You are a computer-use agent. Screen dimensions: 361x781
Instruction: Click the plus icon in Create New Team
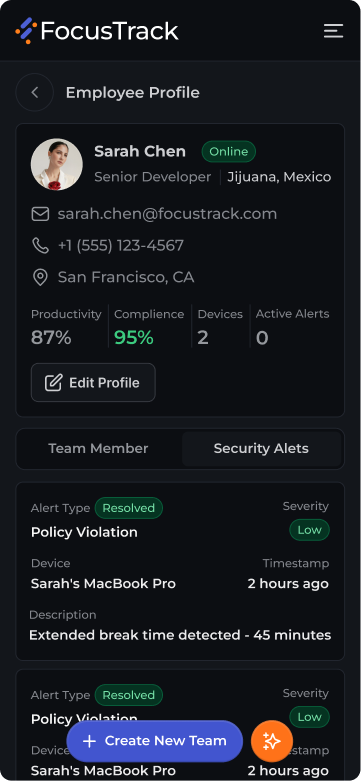pos(89,741)
